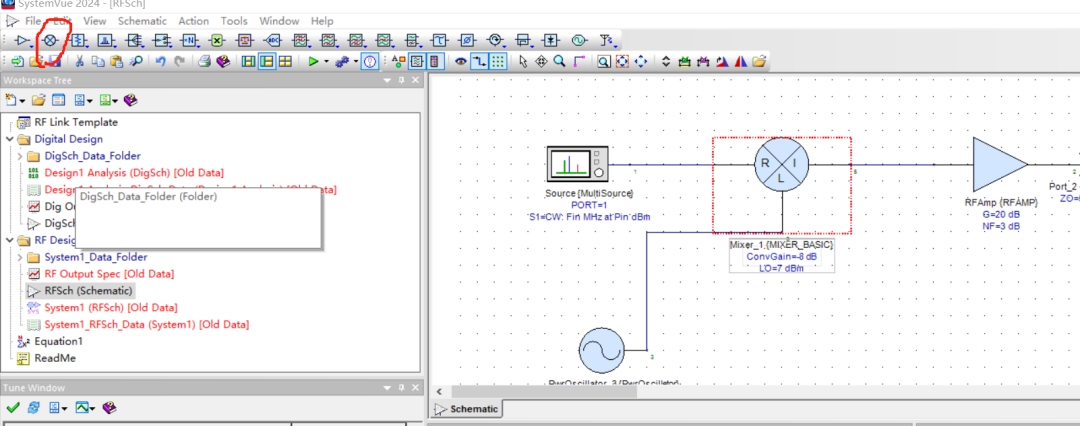Open the Tools menu

[234, 21]
